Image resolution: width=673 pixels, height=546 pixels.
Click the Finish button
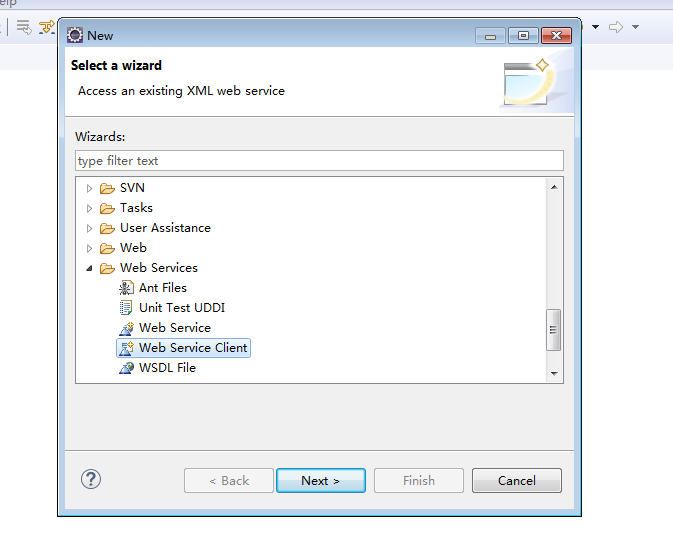(x=418, y=480)
